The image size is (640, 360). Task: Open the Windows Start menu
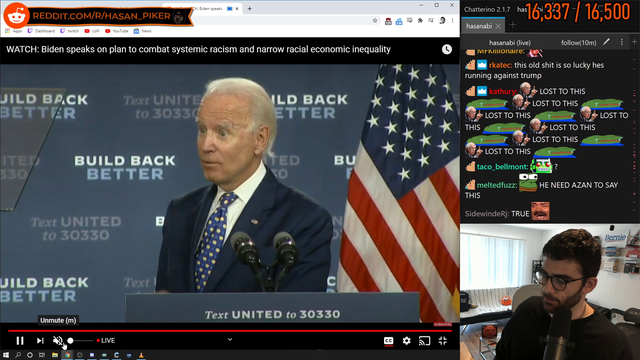[6, 355]
